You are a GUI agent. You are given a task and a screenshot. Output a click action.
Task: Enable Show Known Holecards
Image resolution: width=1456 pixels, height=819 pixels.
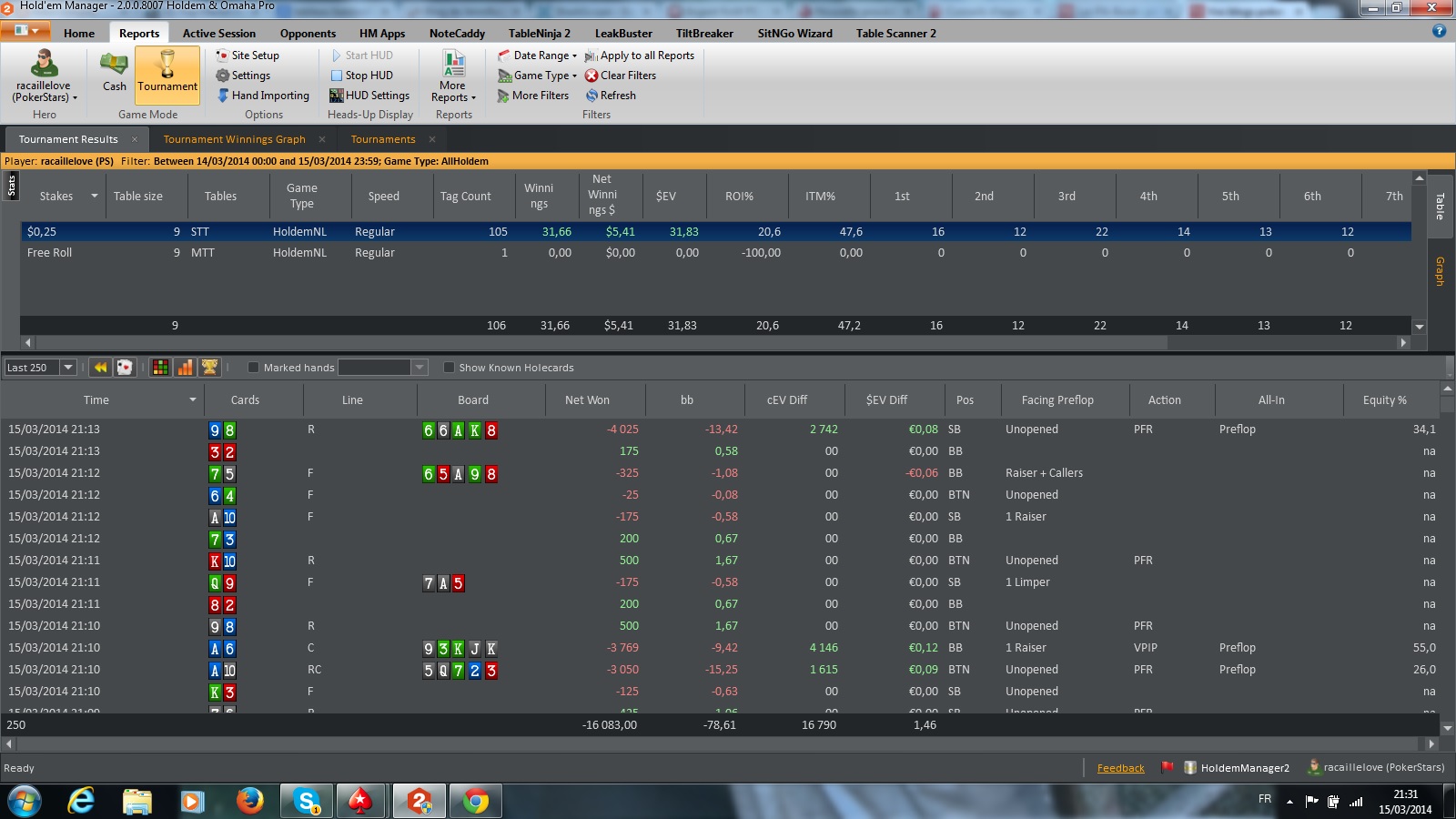coord(449,368)
